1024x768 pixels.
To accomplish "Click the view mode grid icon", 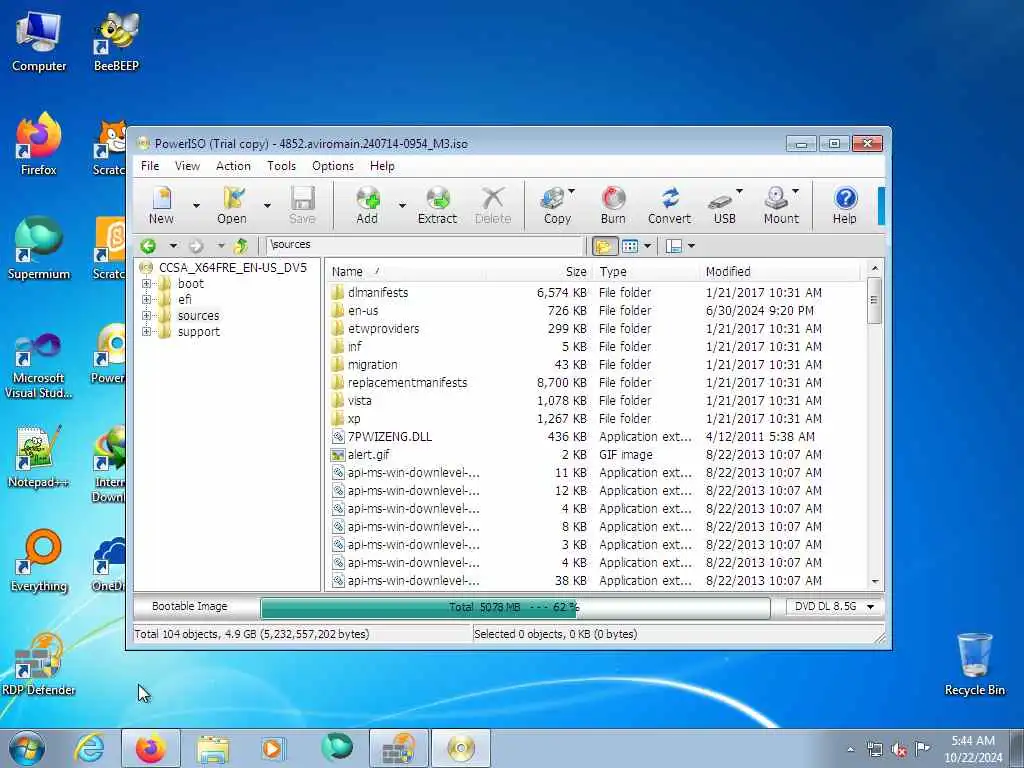I will 630,246.
